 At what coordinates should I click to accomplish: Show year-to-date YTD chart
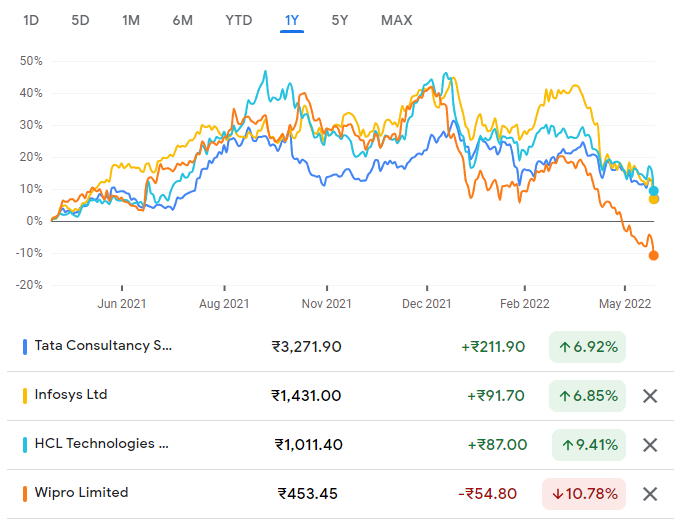tap(239, 20)
